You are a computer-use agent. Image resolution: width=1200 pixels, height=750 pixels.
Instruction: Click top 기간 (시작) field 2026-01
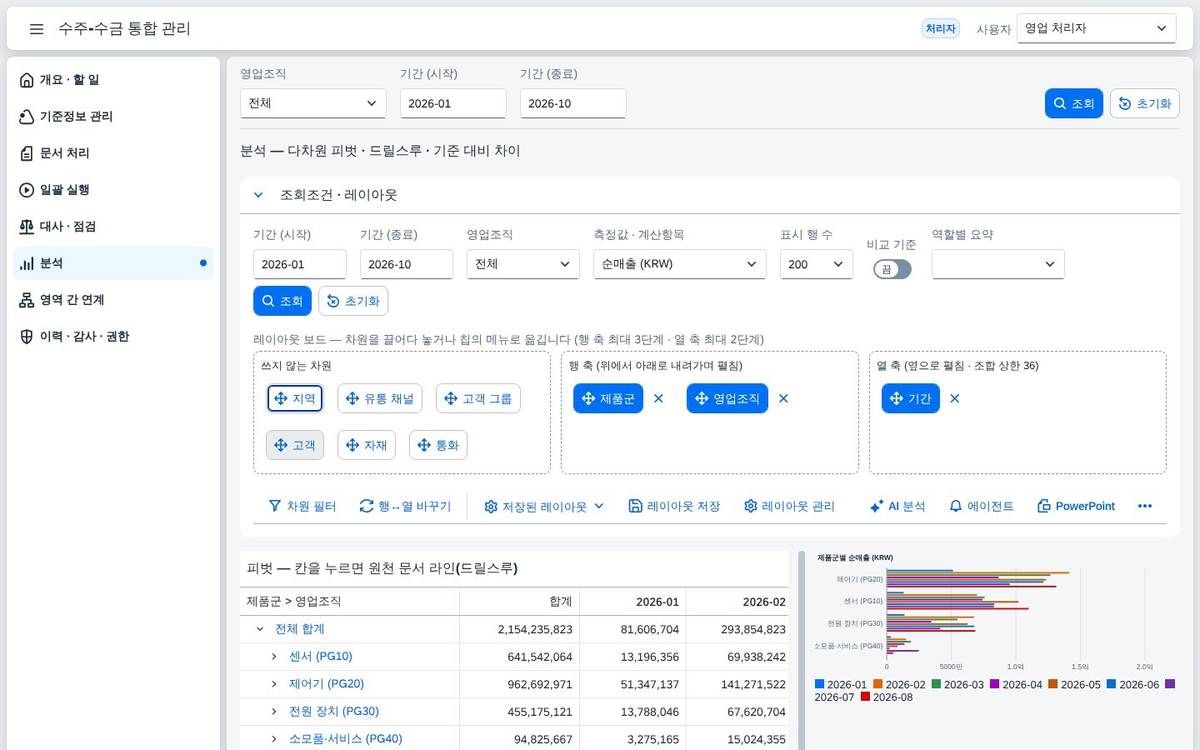click(x=453, y=103)
